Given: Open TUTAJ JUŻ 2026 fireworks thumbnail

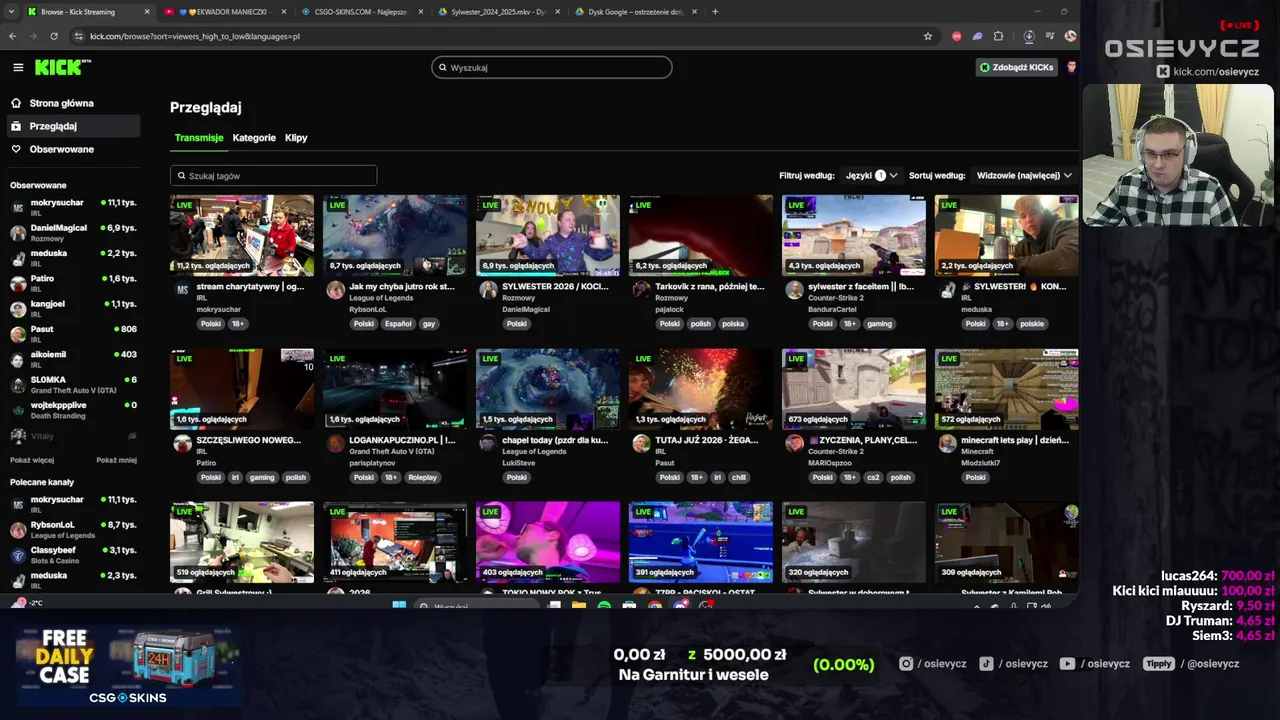Looking at the screenshot, I should point(701,389).
